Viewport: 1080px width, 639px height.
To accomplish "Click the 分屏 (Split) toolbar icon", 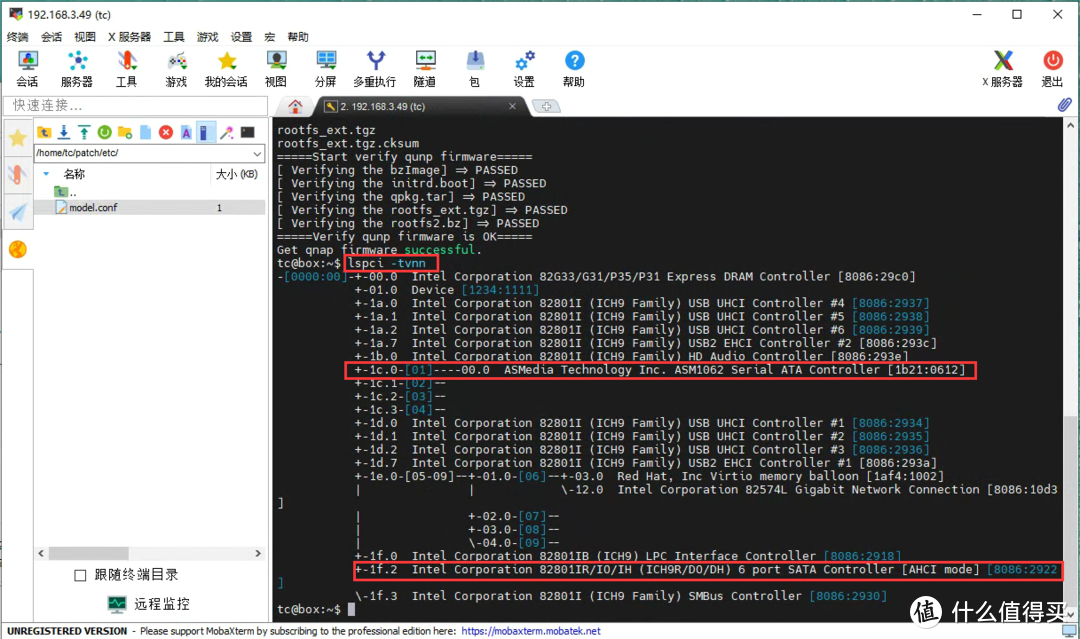I will 325,69.
